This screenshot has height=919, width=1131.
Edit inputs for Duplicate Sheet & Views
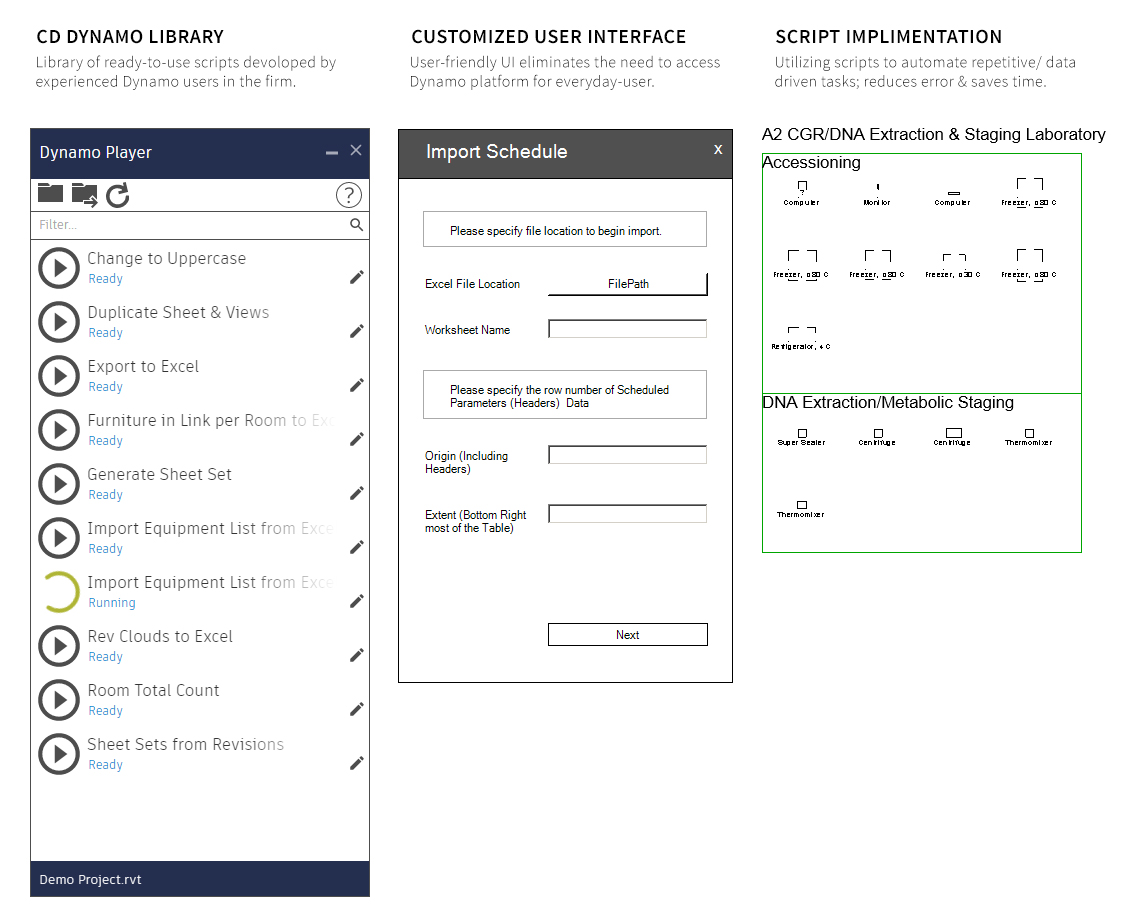[356, 331]
